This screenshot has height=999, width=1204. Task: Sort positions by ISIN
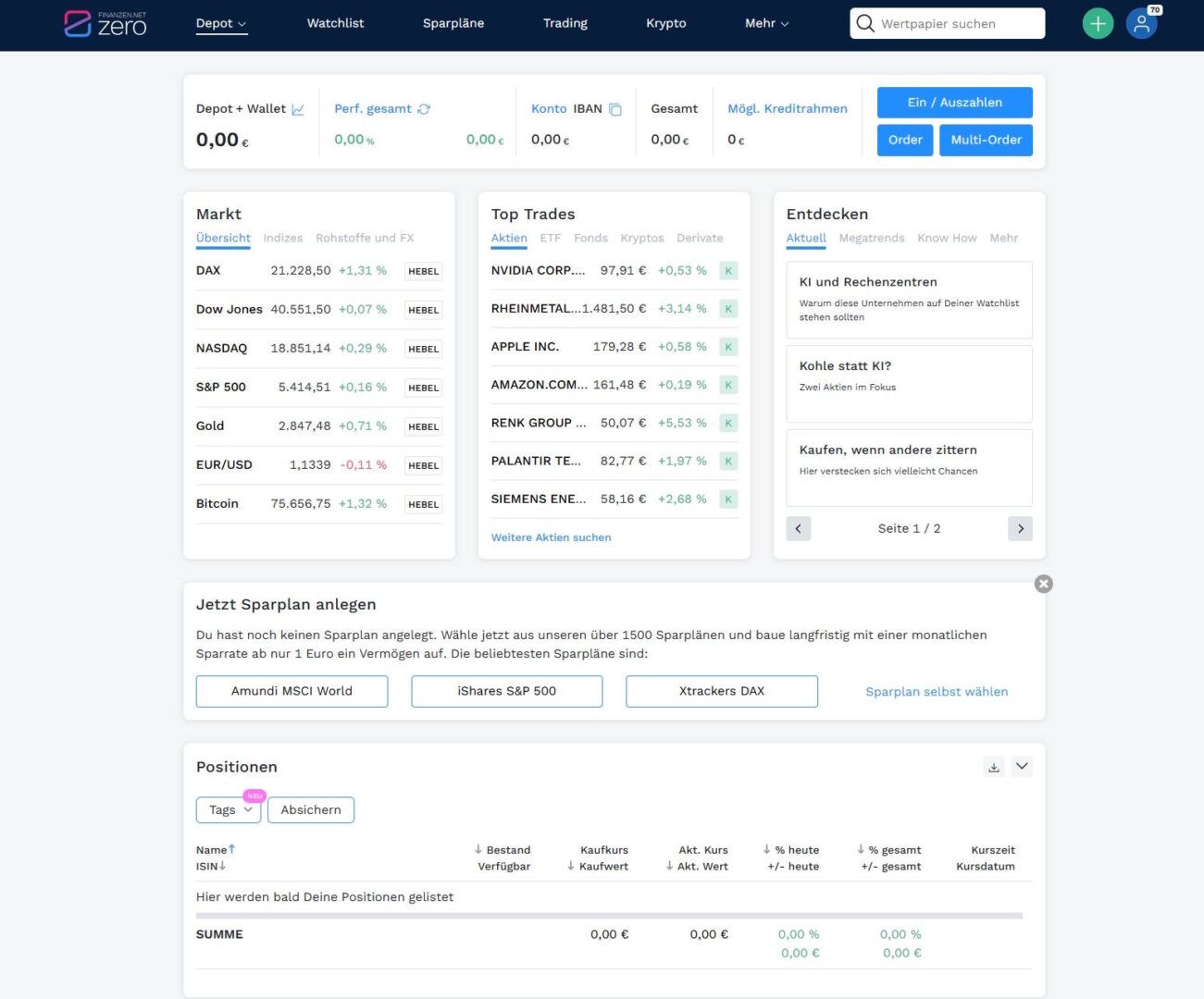211,867
